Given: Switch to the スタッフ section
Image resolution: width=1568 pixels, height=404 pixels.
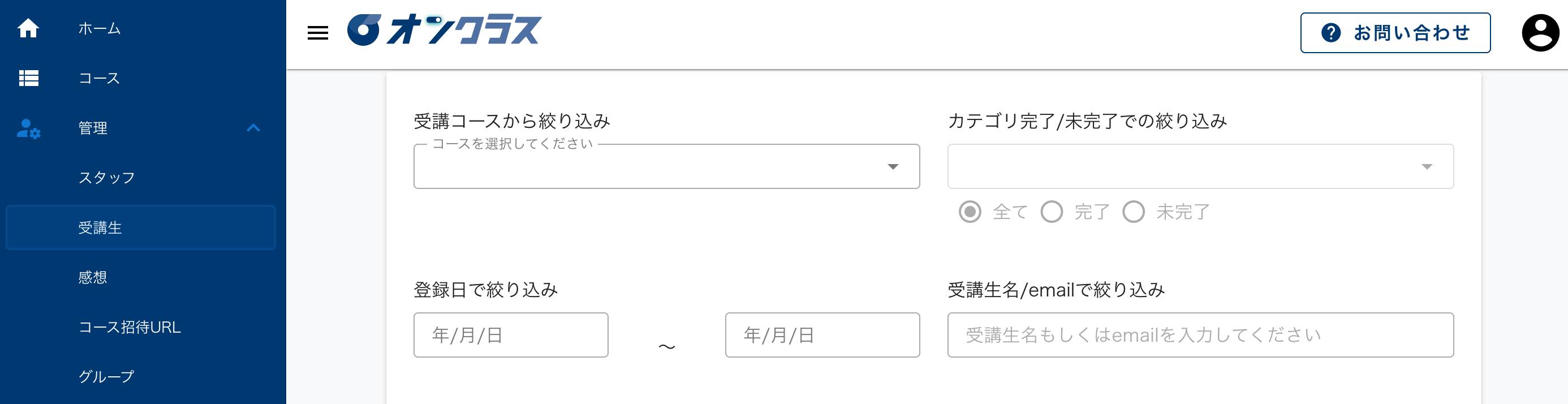Looking at the screenshot, I should pos(106,178).
